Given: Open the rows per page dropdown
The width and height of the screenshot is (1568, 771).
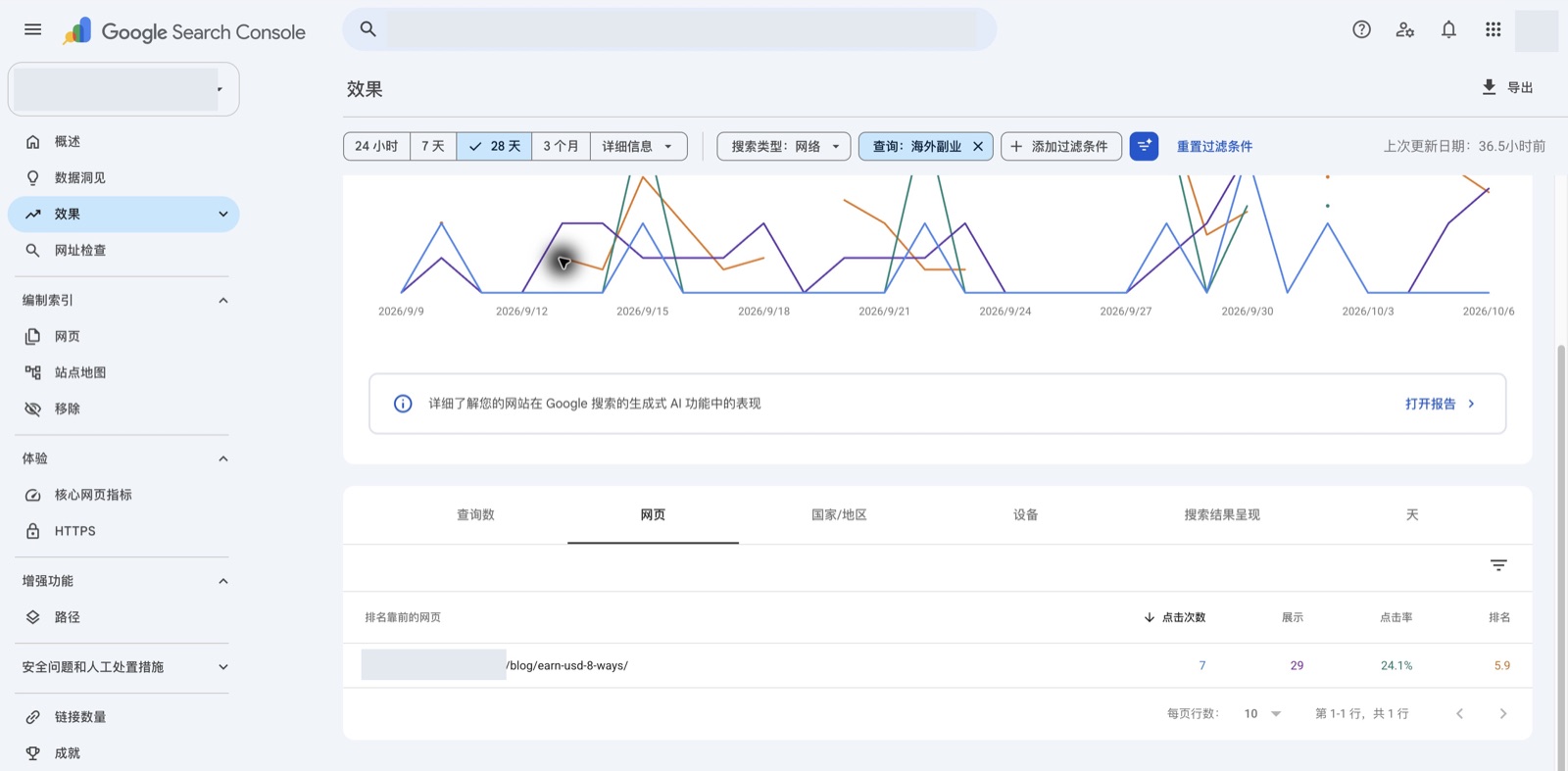Looking at the screenshot, I should pos(1262,713).
